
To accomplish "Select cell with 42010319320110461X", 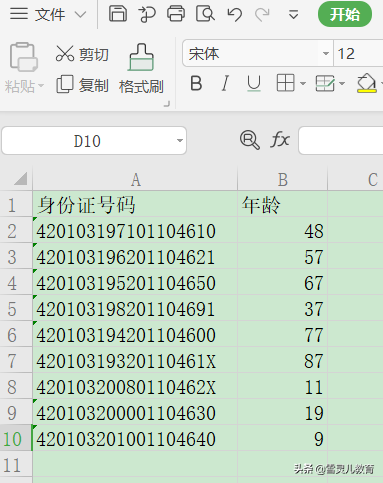I will (135, 360).
